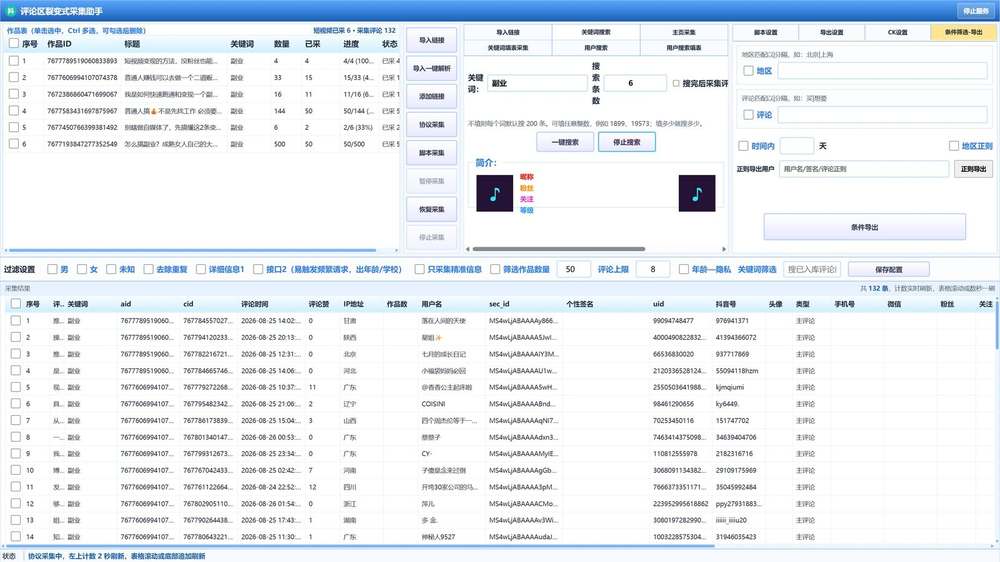Screen dimensions: 1000x562
Task: Switch to the 脚本设置 tab
Action: click(x=765, y=32)
